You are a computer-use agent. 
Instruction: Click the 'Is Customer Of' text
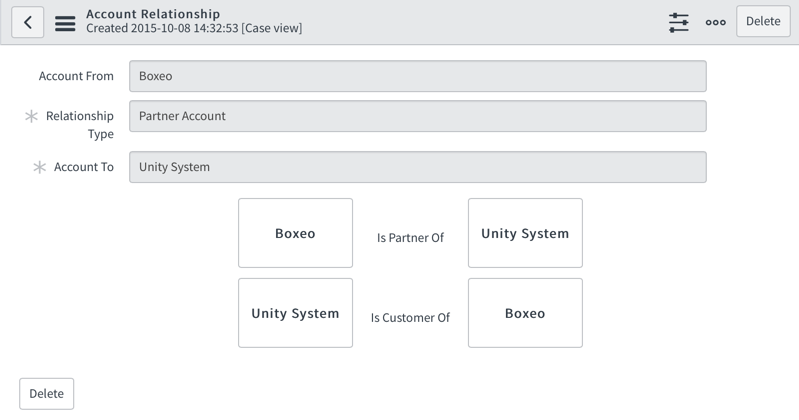(410, 318)
